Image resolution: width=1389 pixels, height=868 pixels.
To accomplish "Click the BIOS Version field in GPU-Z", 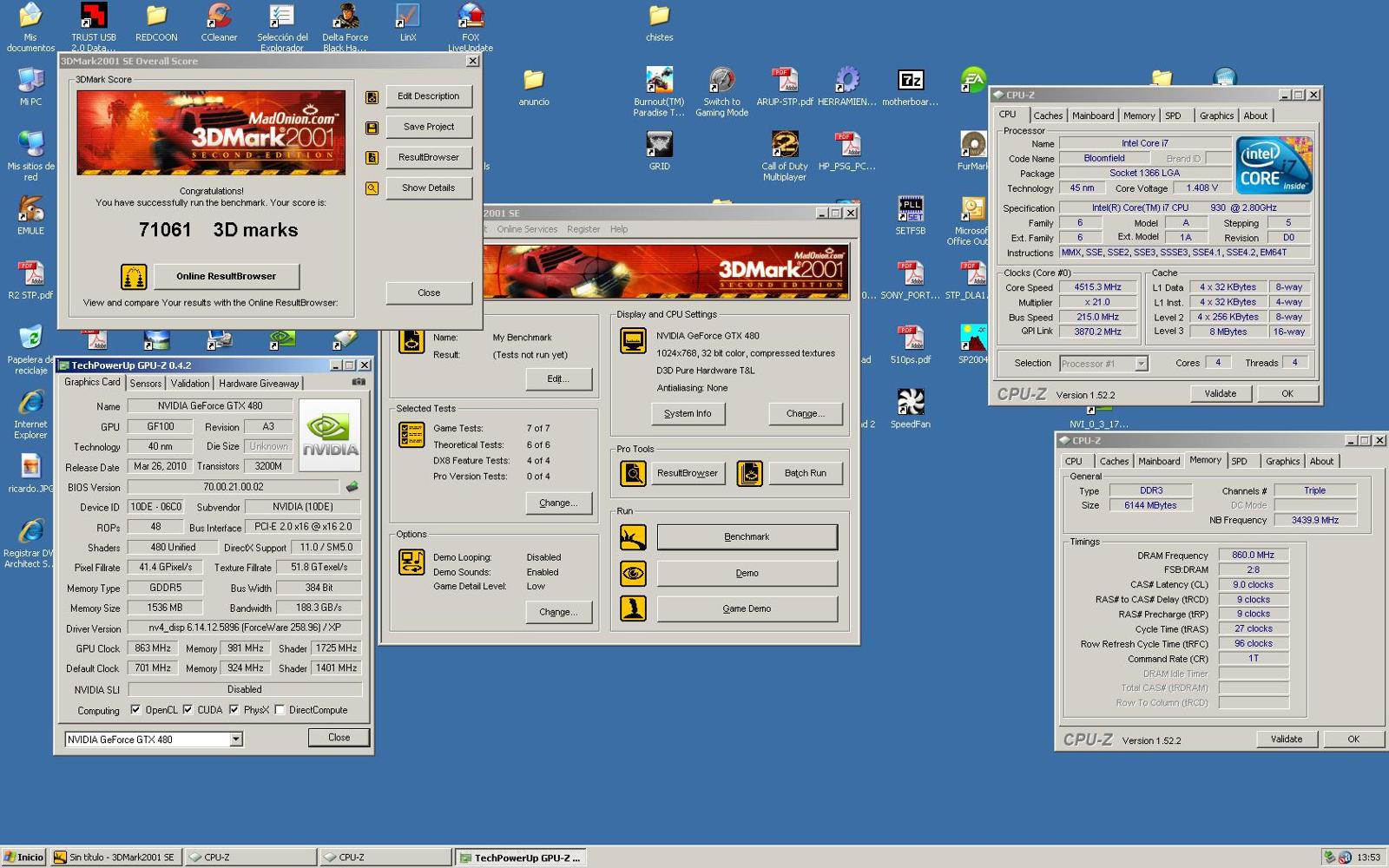I will pyautogui.click(x=234, y=487).
